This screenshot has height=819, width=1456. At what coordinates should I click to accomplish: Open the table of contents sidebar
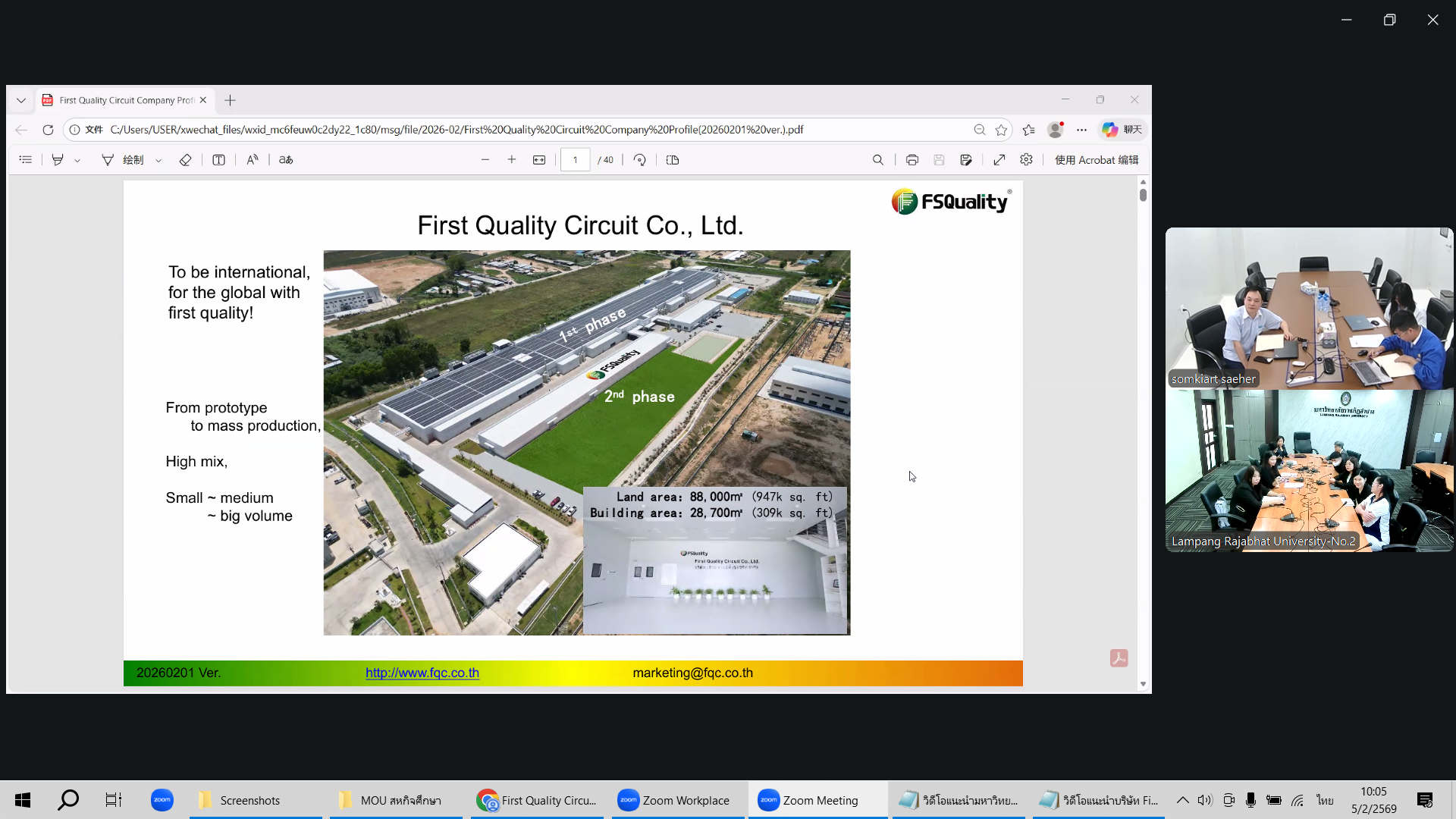point(25,160)
